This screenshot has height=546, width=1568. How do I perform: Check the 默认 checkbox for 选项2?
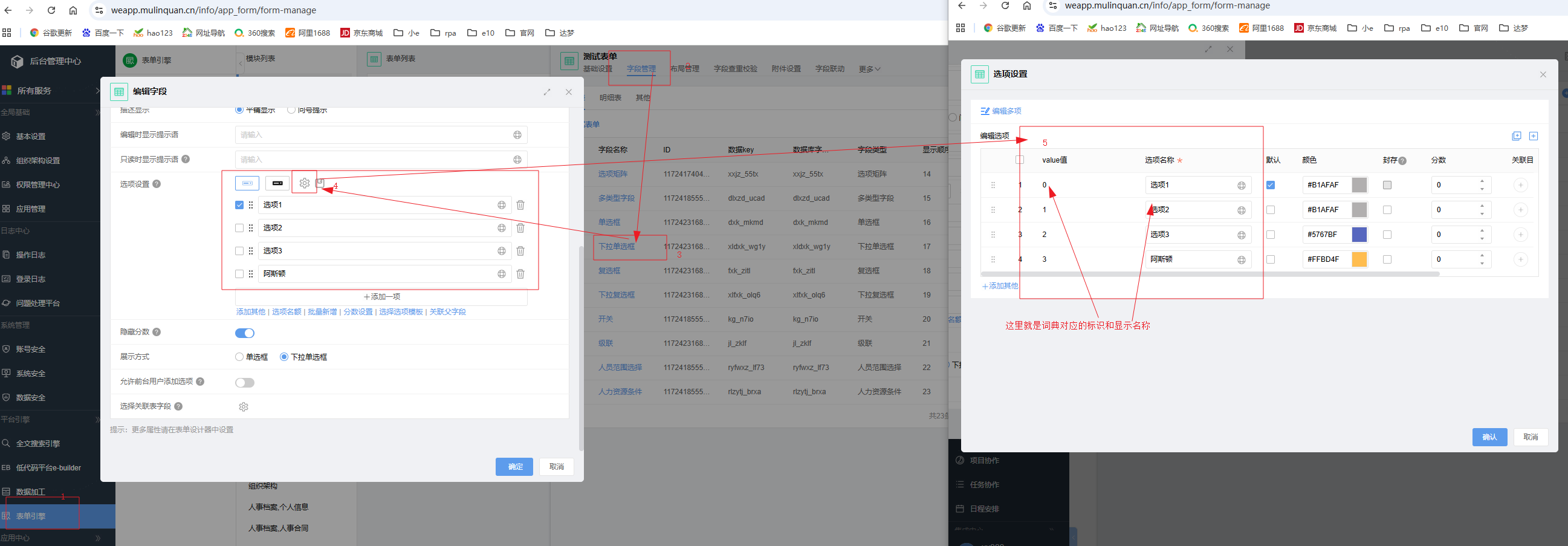[x=1271, y=210]
